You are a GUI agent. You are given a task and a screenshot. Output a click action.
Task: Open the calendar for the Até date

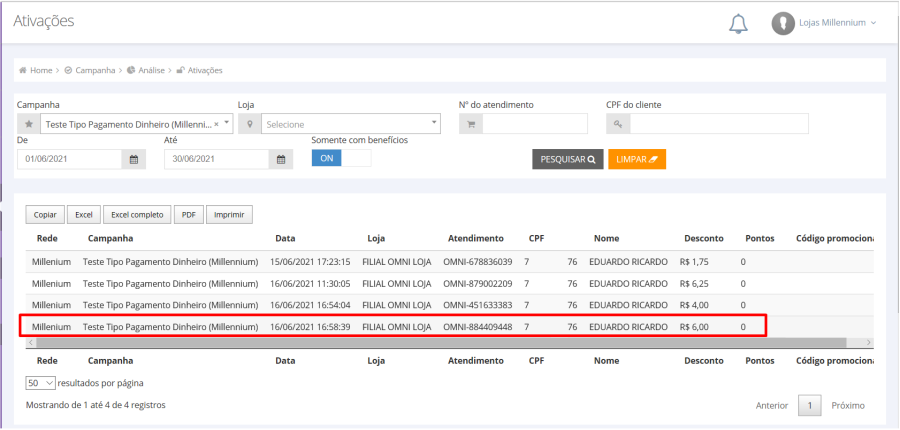(x=281, y=160)
